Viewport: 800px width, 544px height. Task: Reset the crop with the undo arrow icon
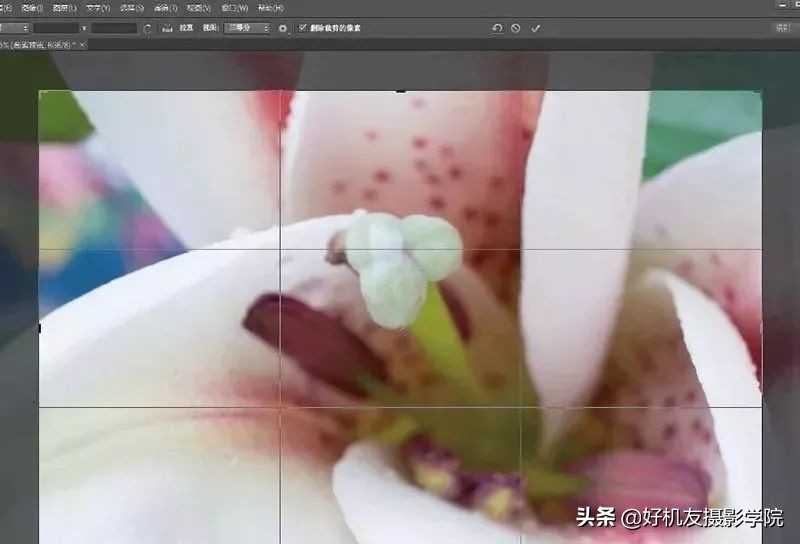pos(497,28)
